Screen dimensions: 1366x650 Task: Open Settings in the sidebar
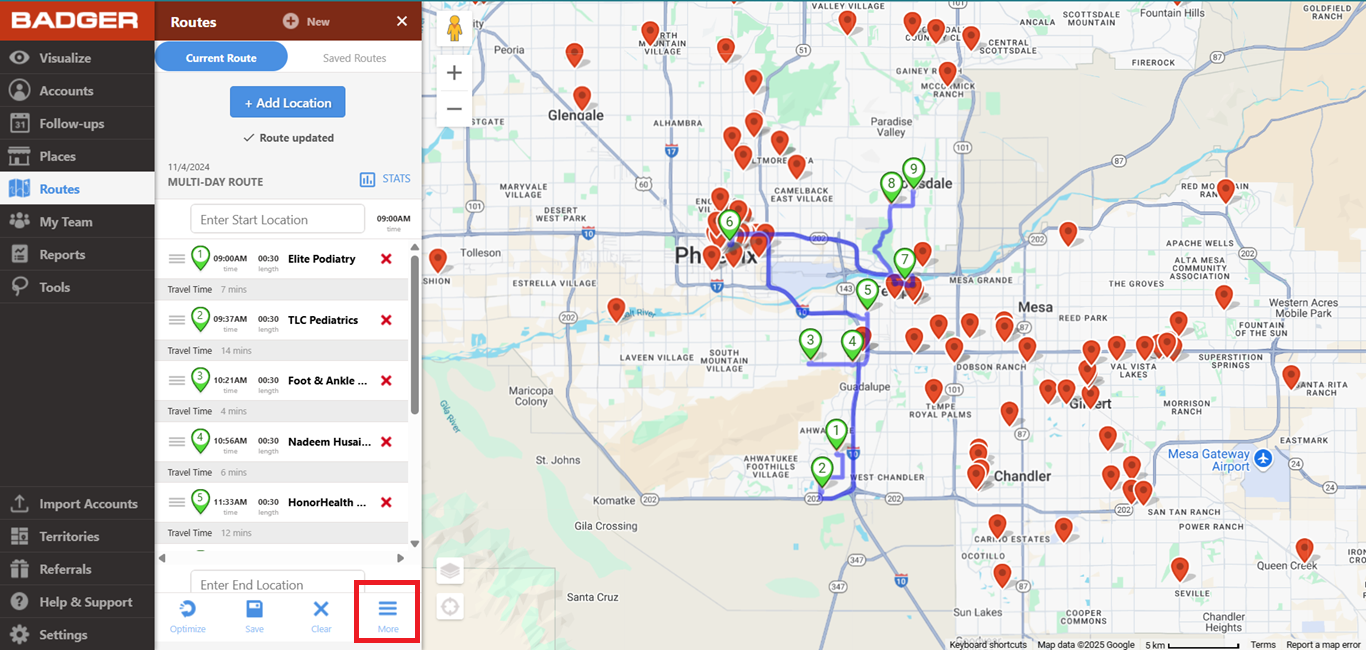(x=77, y=635)
